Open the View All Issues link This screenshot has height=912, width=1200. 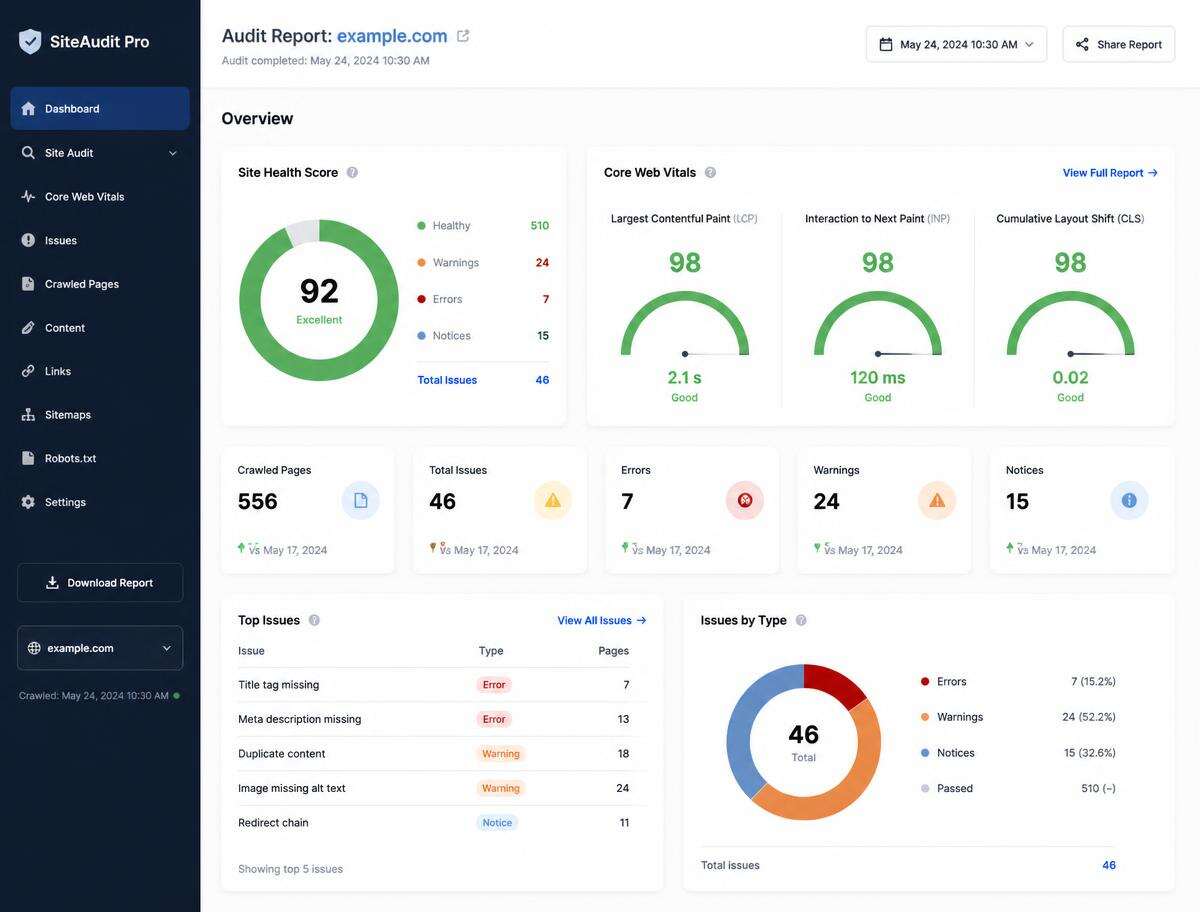(602, 621)
